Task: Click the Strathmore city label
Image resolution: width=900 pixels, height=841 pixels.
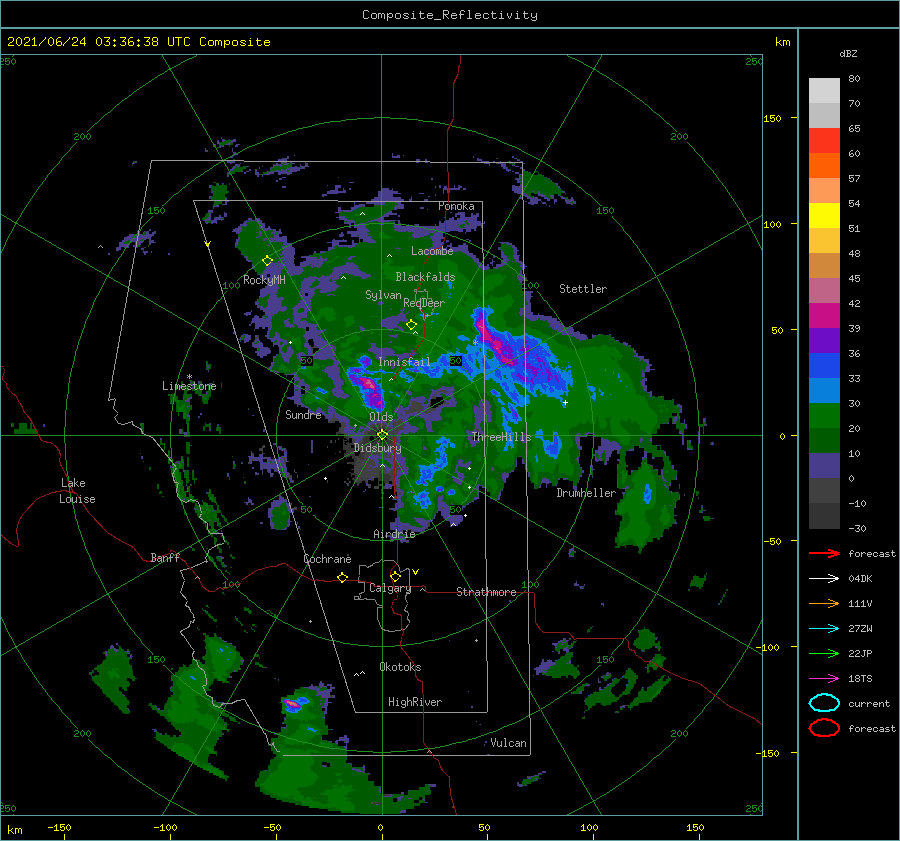Action: click(486, 592)
